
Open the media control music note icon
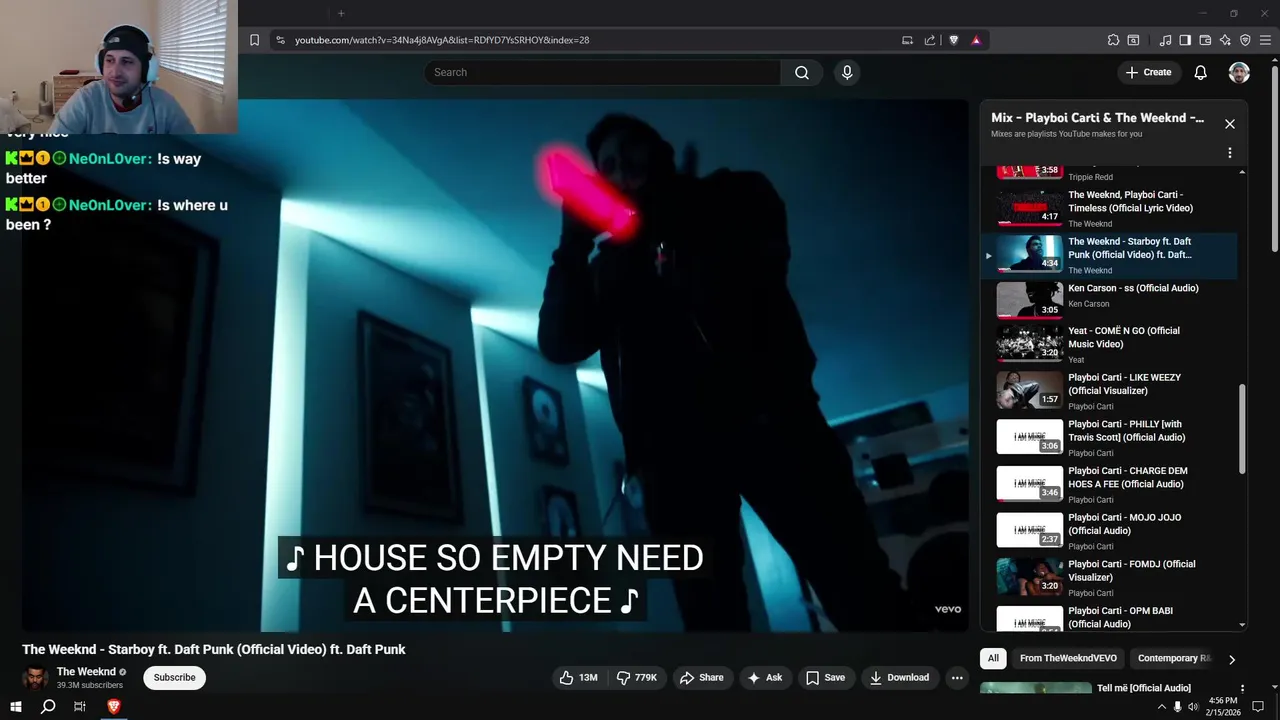point(1165,40)
